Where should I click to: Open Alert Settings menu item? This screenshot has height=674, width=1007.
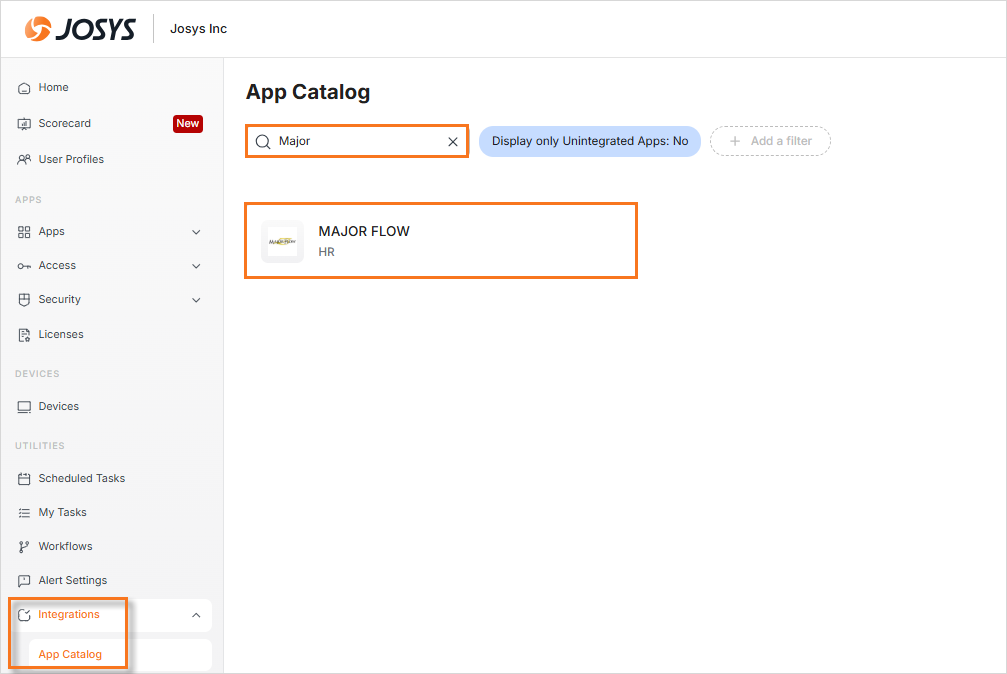(x=72, y=581)
